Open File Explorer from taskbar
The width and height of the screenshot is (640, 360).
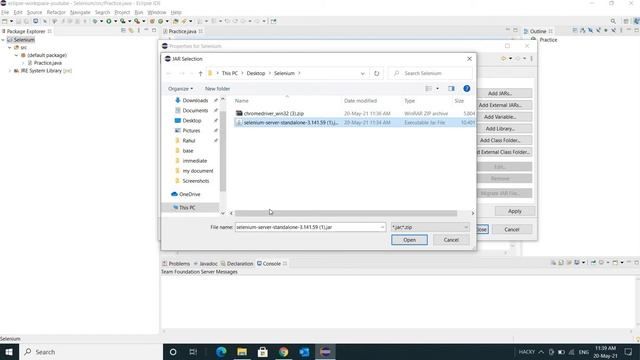[242, 352]
